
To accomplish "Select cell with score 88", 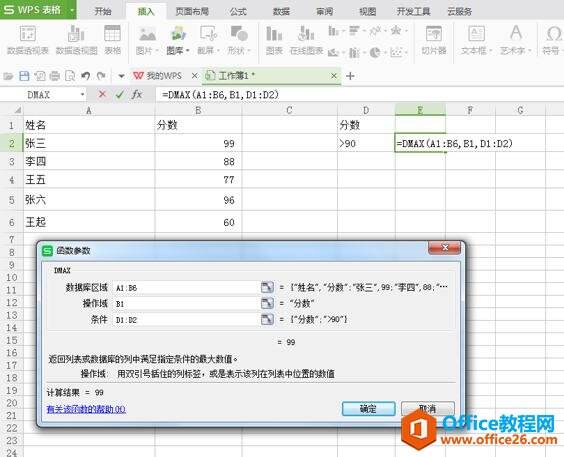I will click(x=198, y=161).
